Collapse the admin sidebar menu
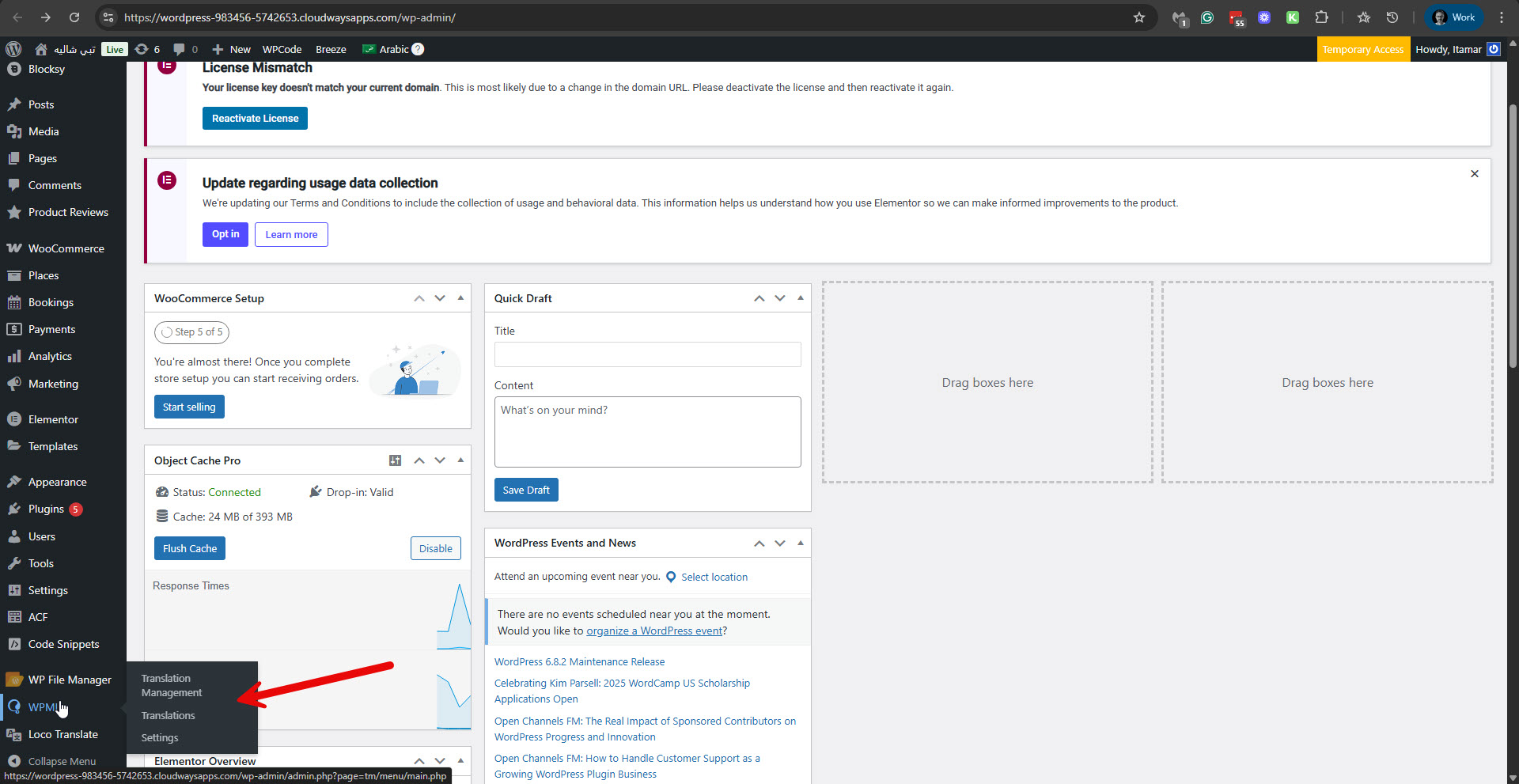Screen dimensions: 1519x784 coord(63,761)
